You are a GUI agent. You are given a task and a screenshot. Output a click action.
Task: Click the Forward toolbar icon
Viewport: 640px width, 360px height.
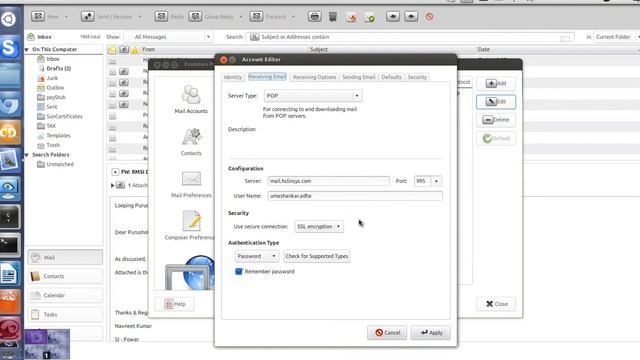pyautogui.click(x=256, y=16)
